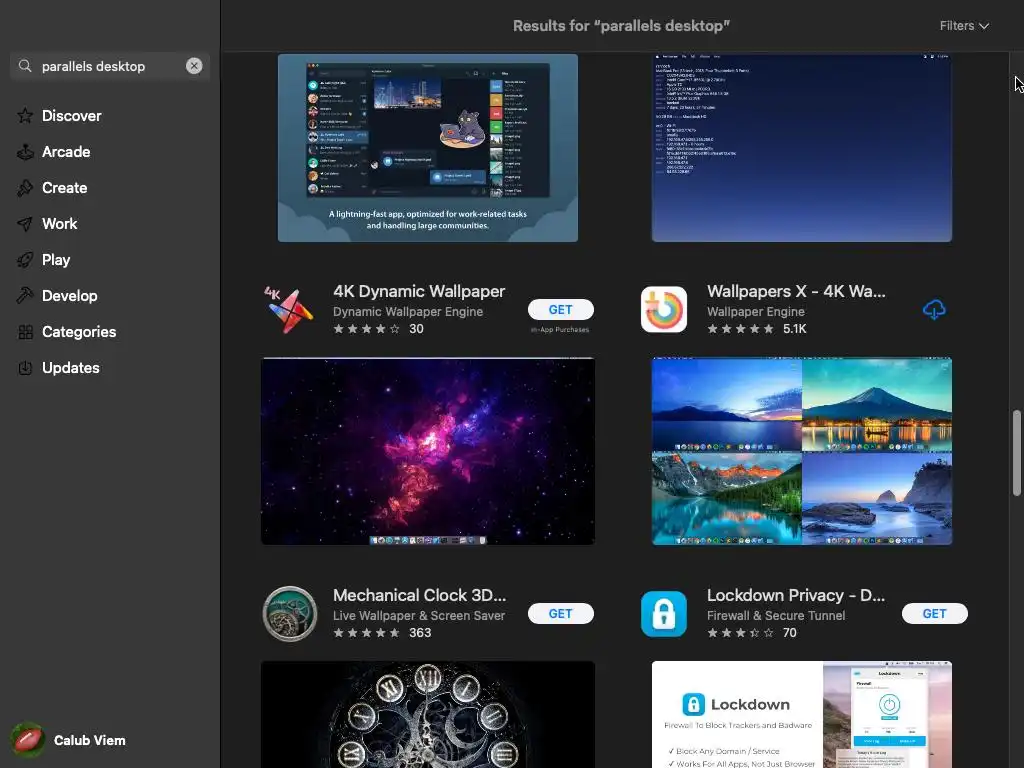Go to the Create section

[64, 187]
